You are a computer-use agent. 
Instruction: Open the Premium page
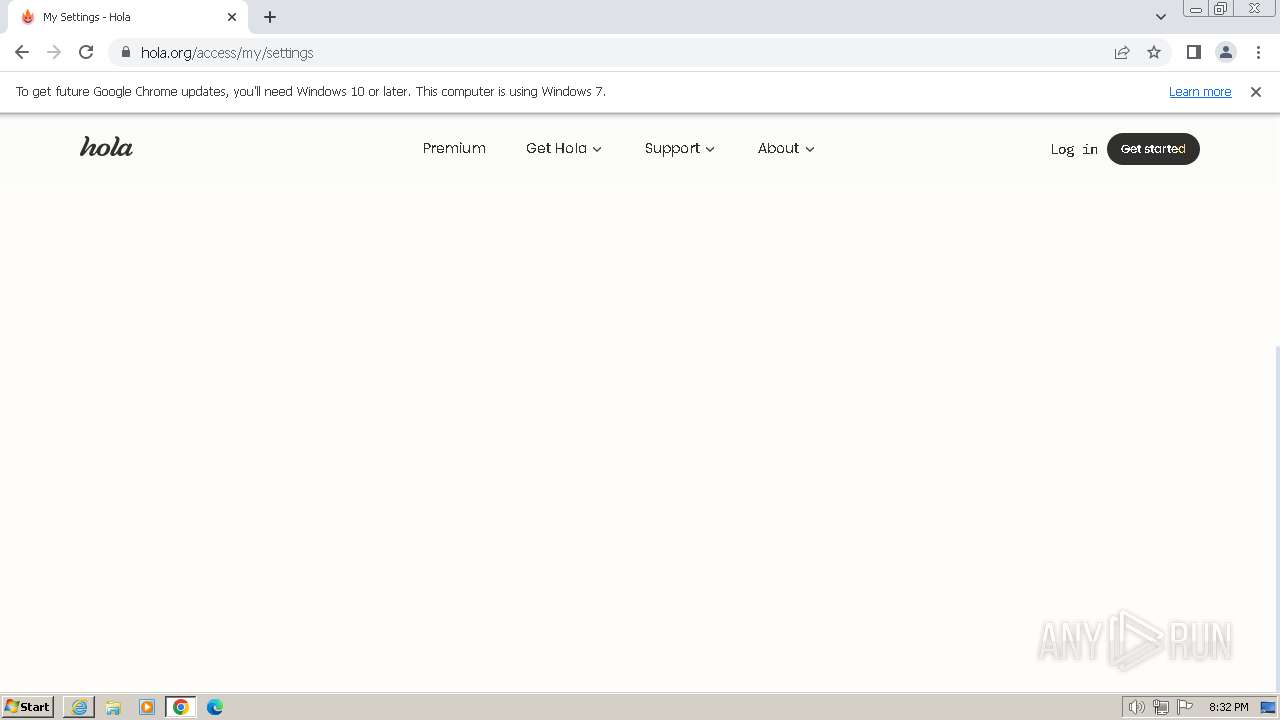(x=454, y=148)
